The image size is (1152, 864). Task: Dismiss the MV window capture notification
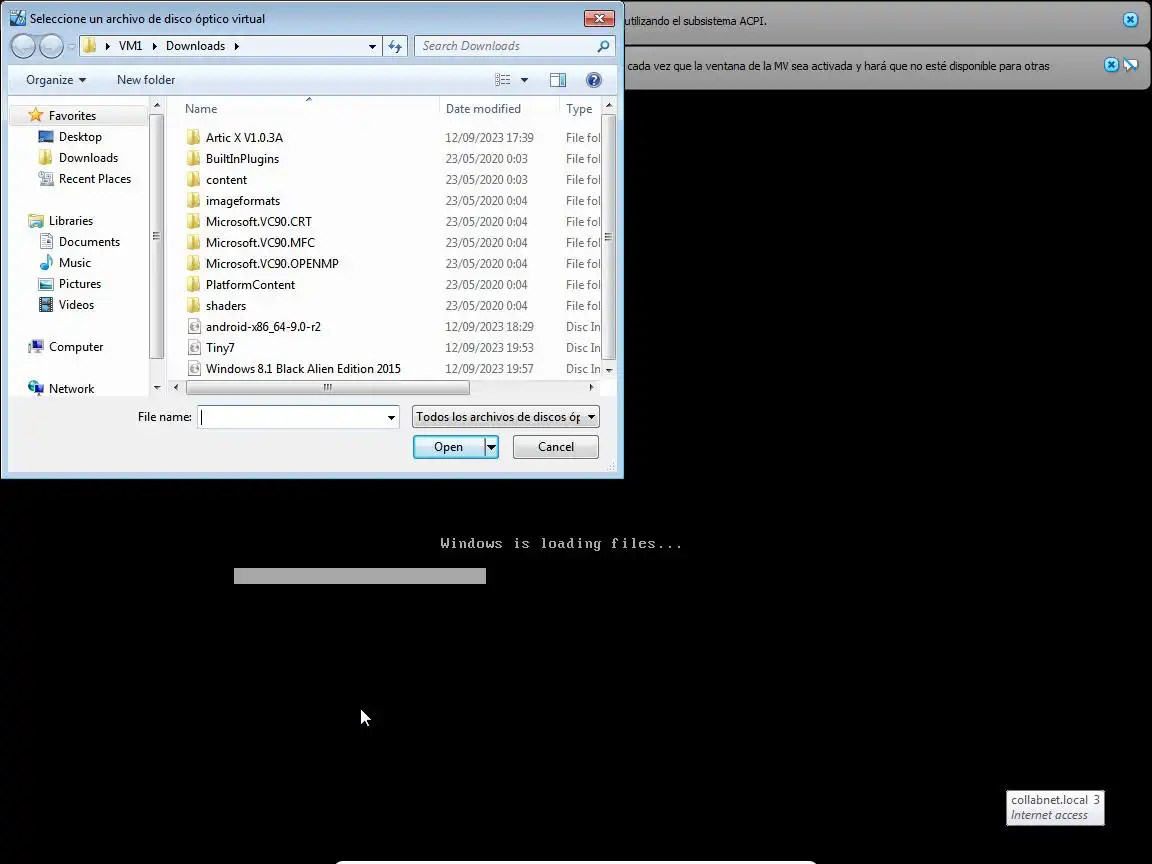[x=1112, y=65]
